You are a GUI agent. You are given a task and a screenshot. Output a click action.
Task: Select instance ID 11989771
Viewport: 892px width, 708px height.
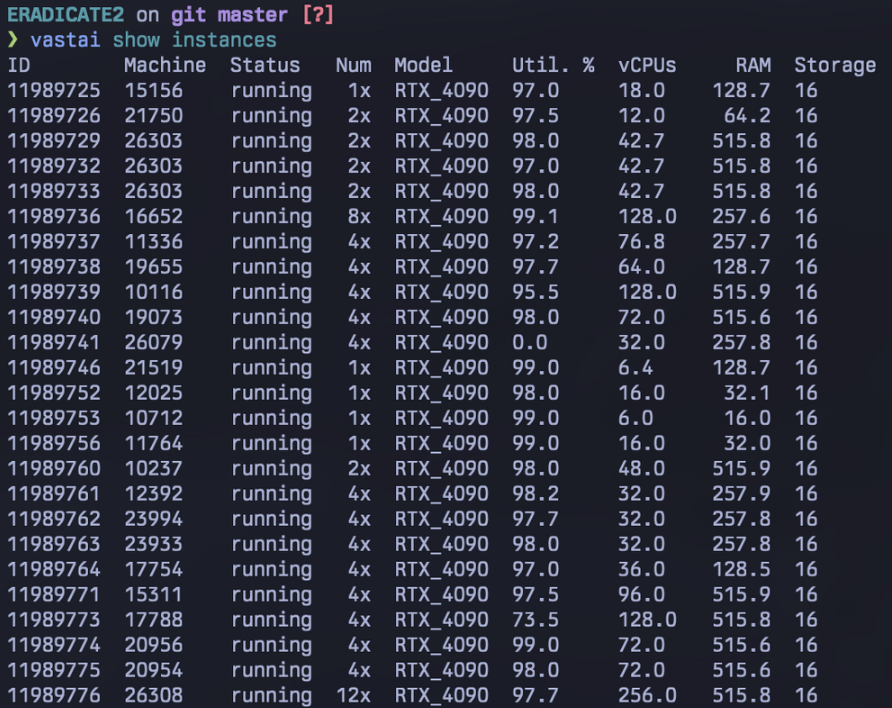point(54,594)
